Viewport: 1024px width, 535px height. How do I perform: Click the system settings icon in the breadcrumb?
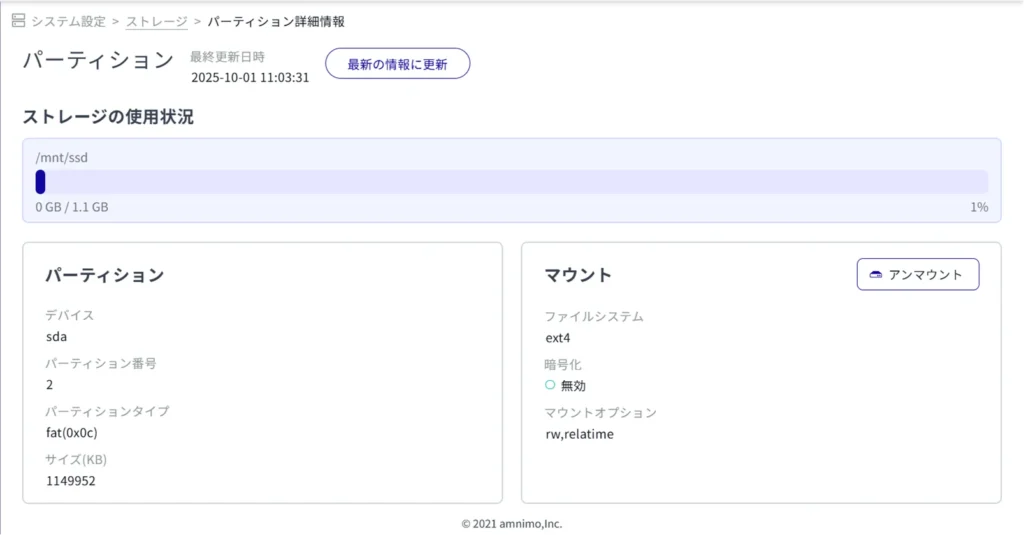click(18, 21)
